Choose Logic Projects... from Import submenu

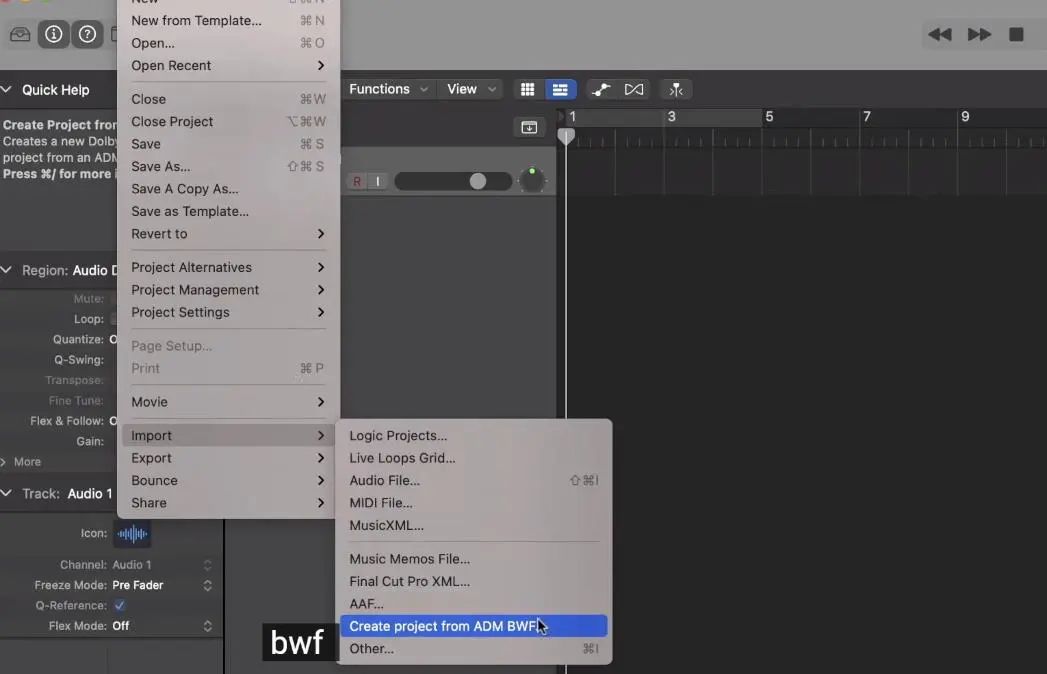pyautogui.click(x=473, y=436)
